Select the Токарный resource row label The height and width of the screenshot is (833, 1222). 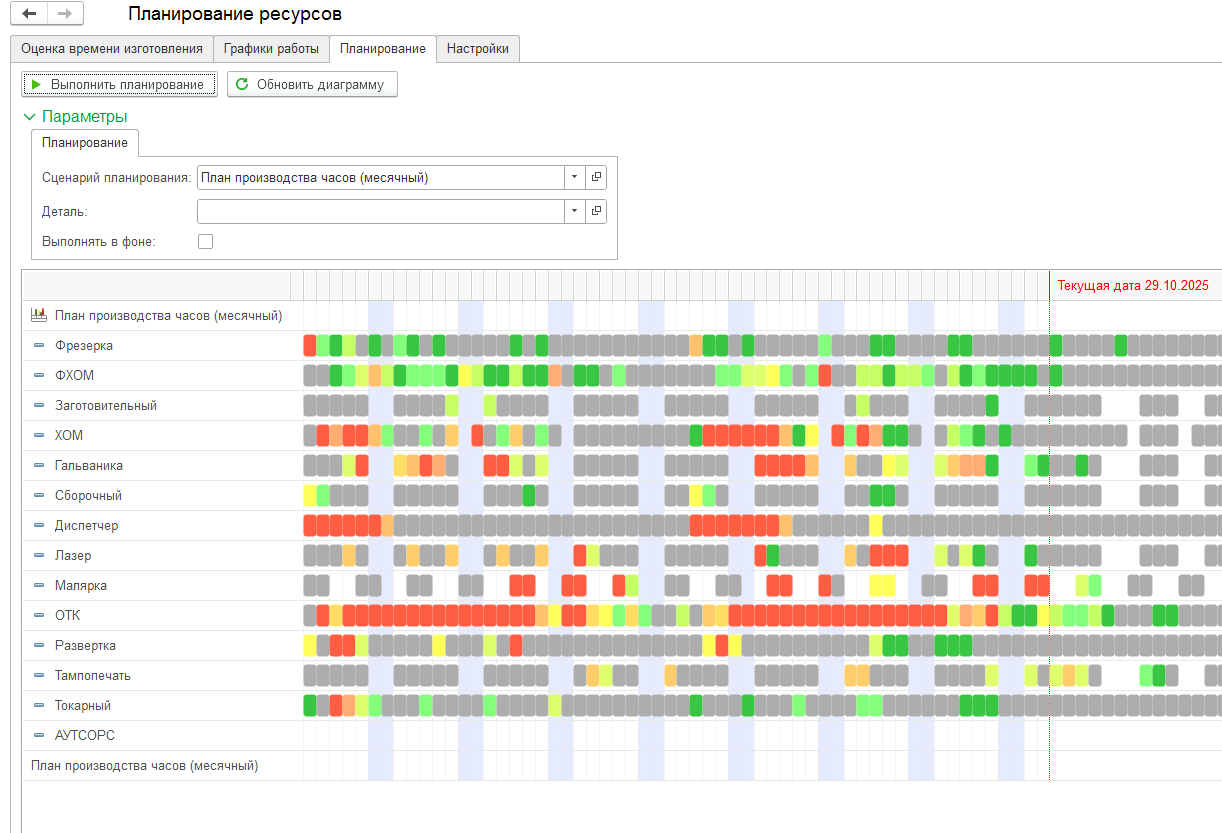(82, 706)
